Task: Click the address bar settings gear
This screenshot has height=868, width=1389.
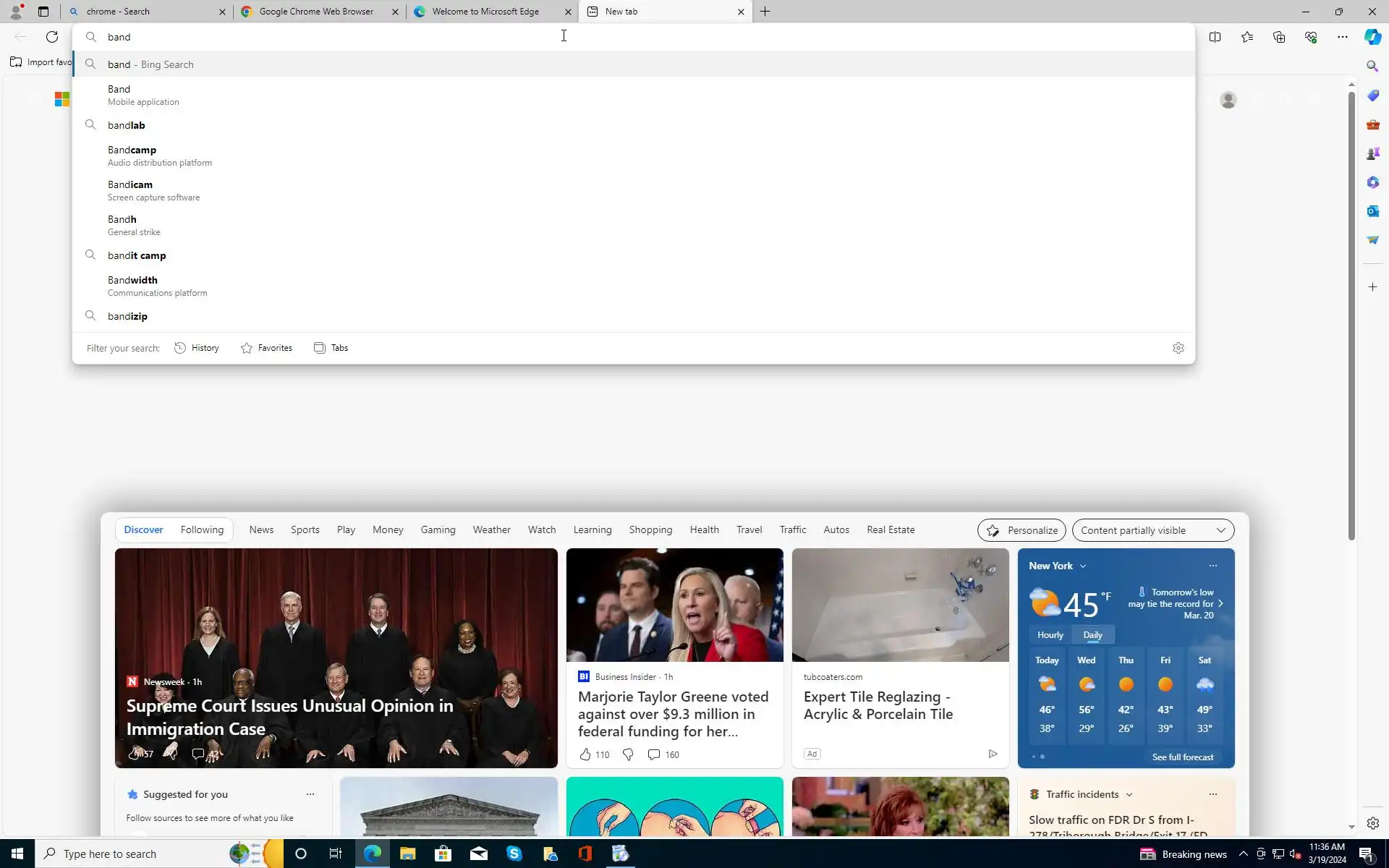Action: tap(1178, 348)
